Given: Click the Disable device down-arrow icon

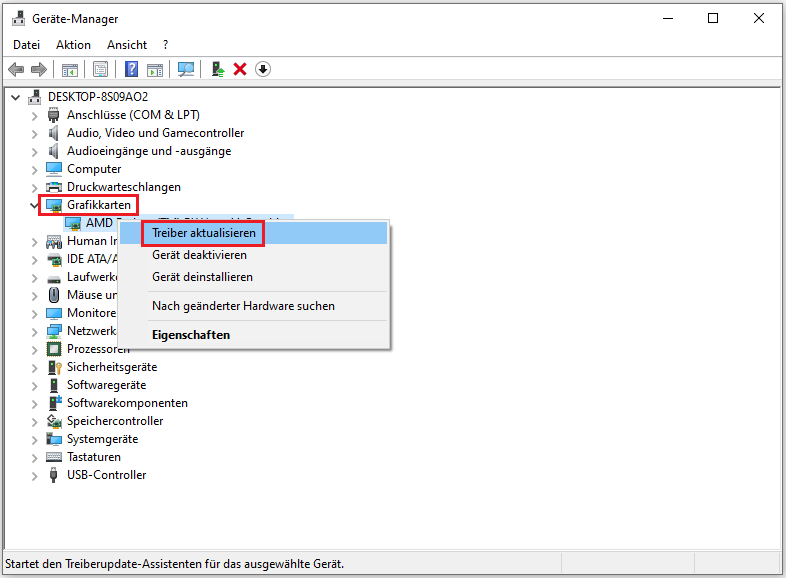Looking at the screenshot, I should click(263, 69).
